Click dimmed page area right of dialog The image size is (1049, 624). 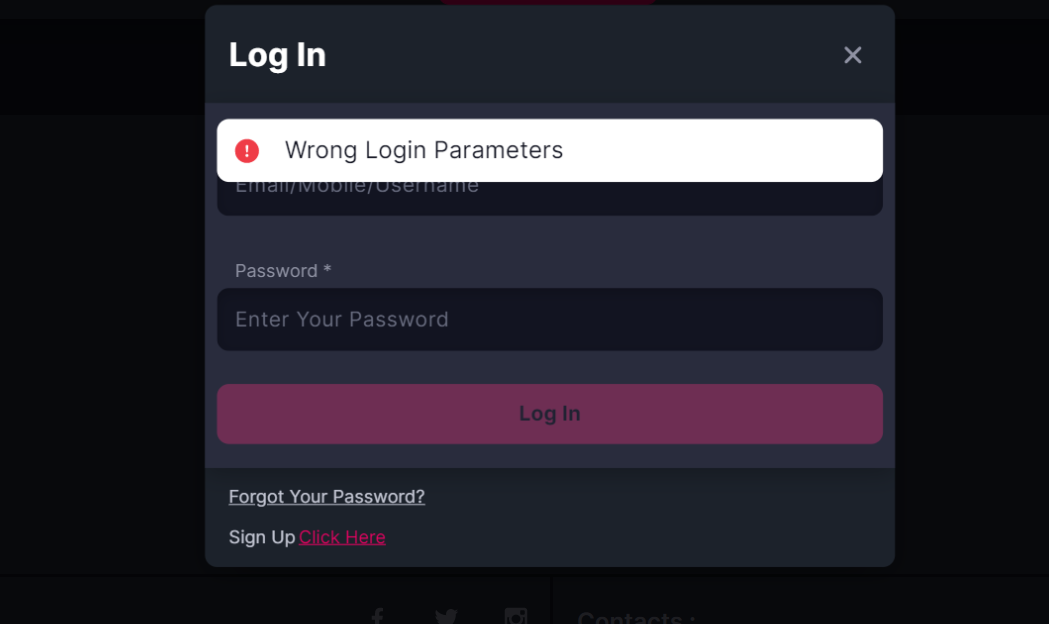point(971,334)
